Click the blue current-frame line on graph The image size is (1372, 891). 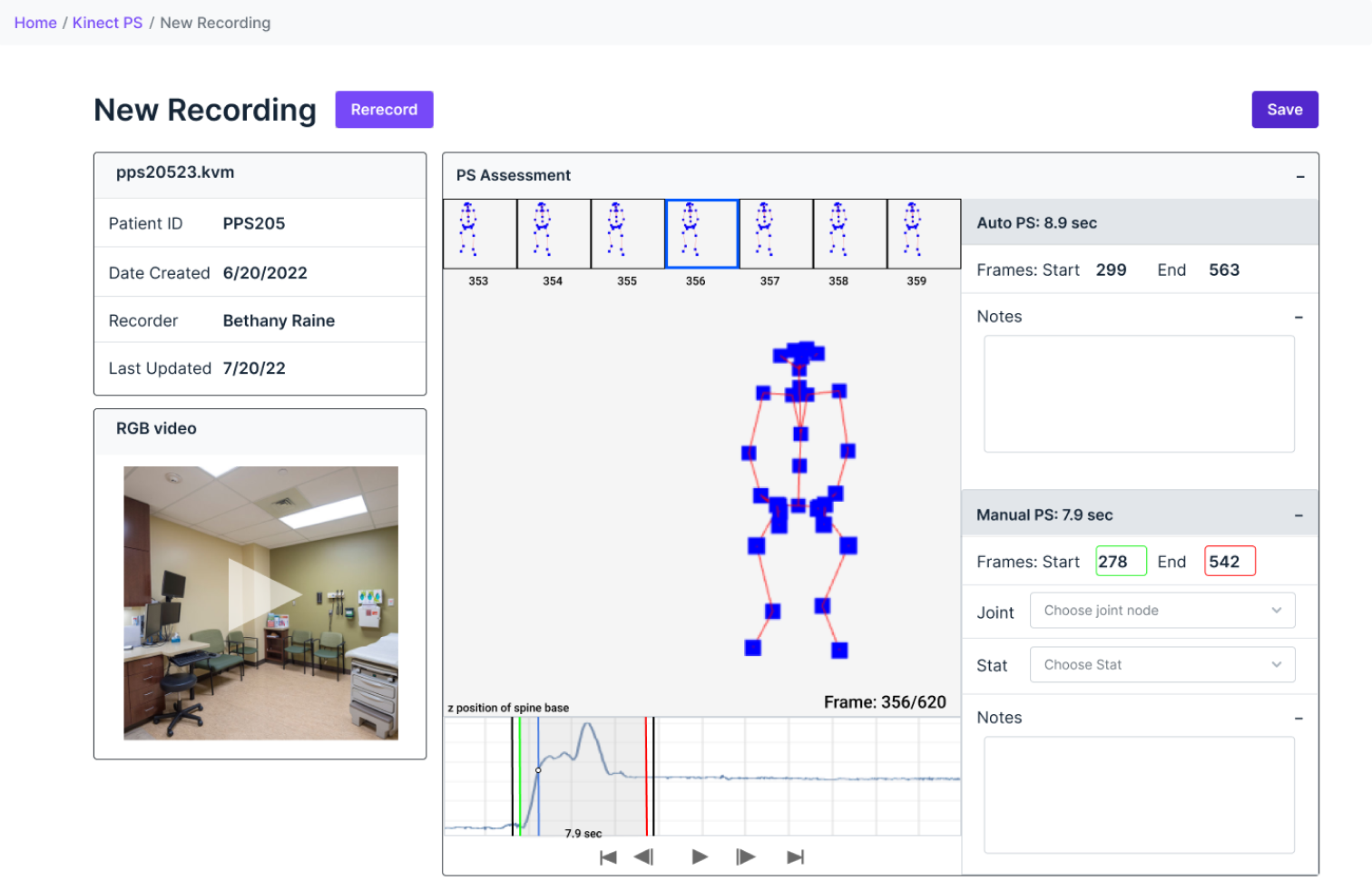click(538, 777)
